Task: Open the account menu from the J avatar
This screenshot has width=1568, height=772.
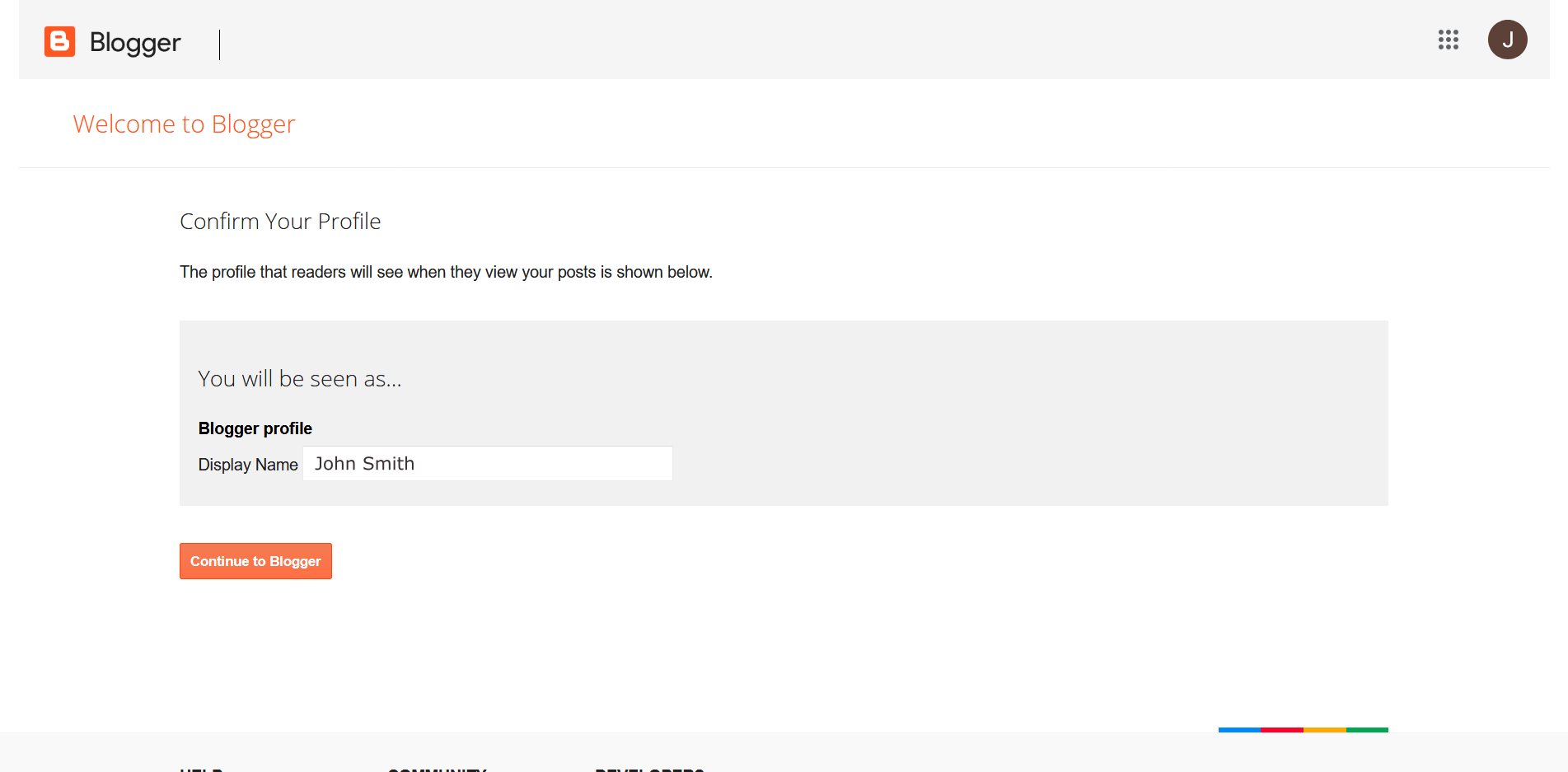Action: click(1508, 40)
